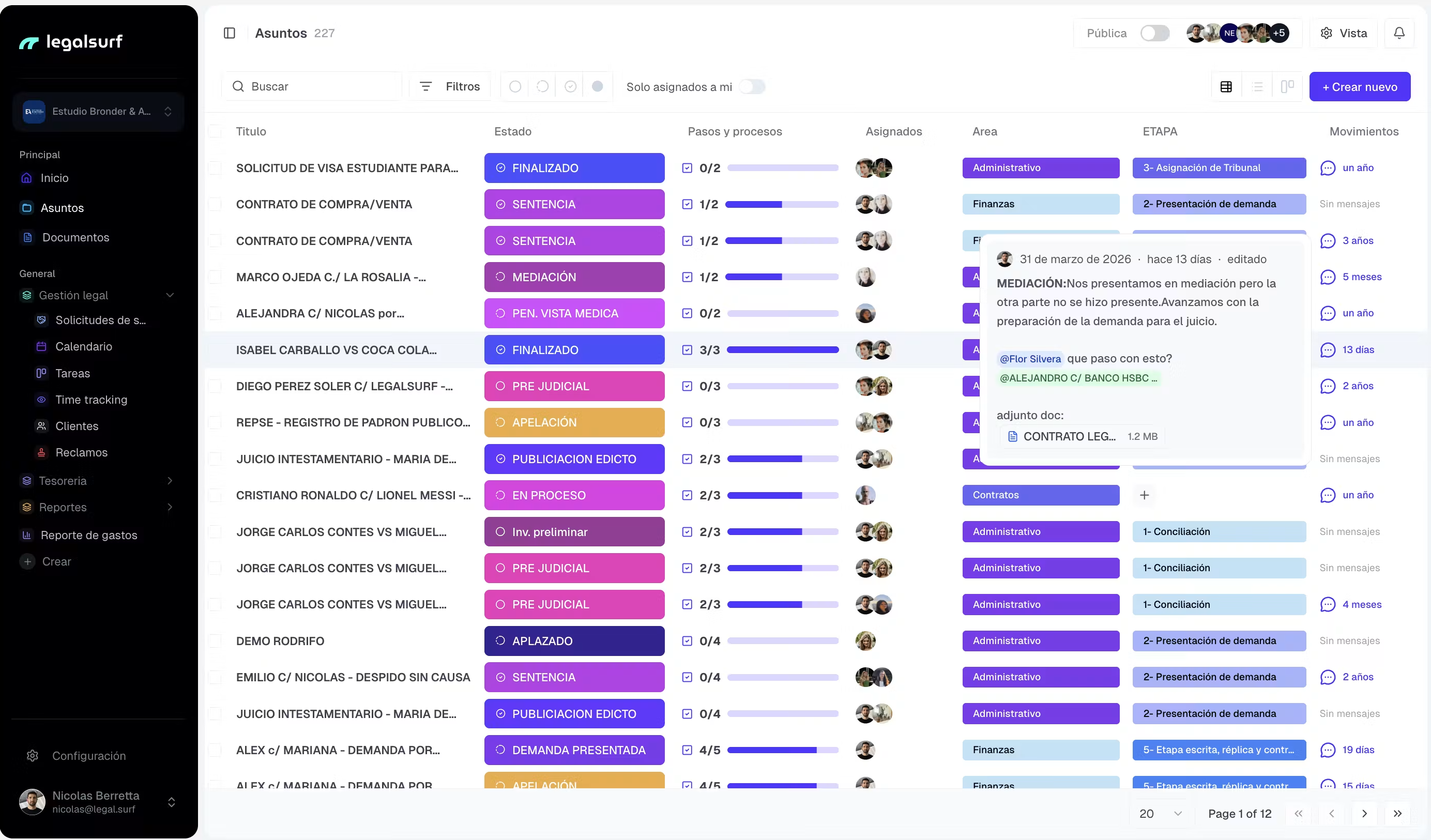Switch to table view icon
The width and height of the screenshot is (1431, 840).
[1226, 86]
